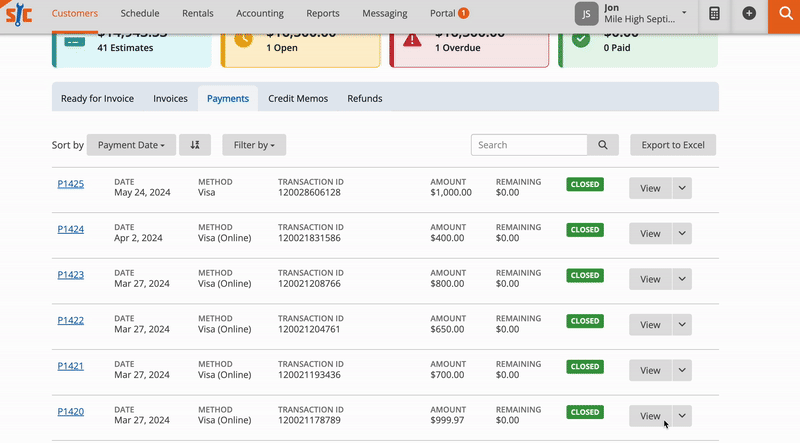Click the SC wrench logo icon
The width and height of the screenshot is (800, 443).
[x=19, y=14]
